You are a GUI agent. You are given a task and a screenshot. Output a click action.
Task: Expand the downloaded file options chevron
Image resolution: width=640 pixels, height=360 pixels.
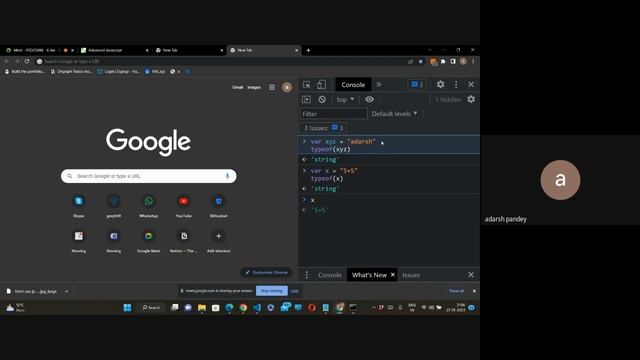coord(67,291)
